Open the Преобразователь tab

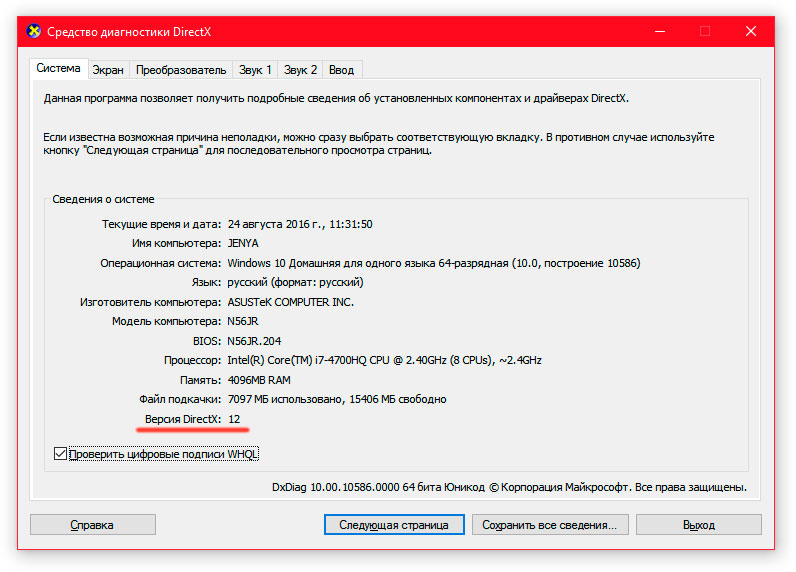pyautogui.click(x=181, y=70)
